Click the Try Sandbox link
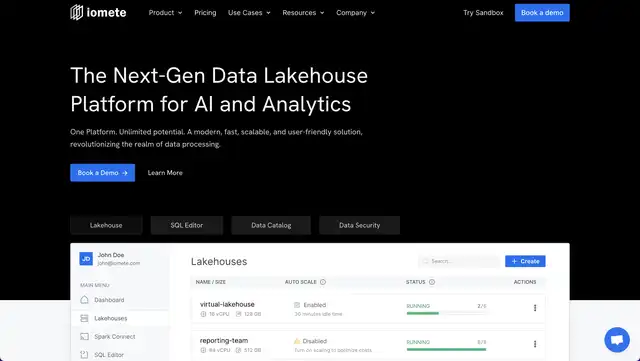The image size is (640, 361). [x=483, y=13]
